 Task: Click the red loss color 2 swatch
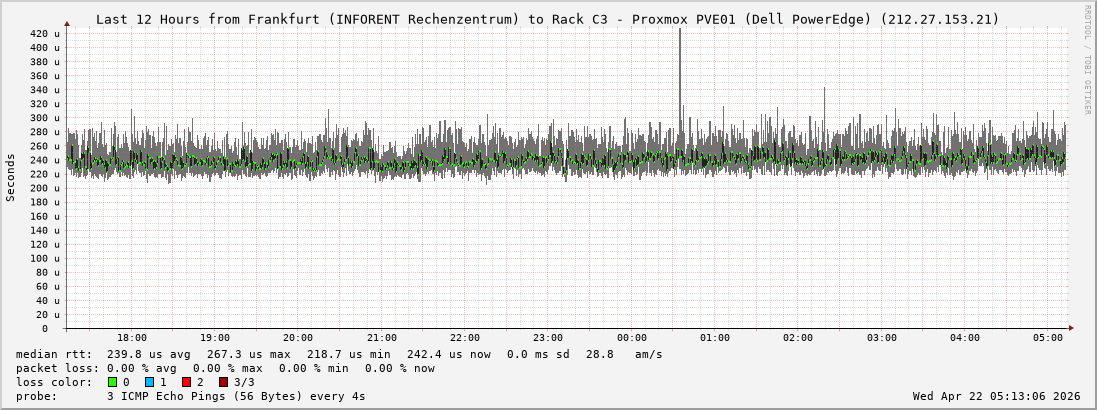186,382
